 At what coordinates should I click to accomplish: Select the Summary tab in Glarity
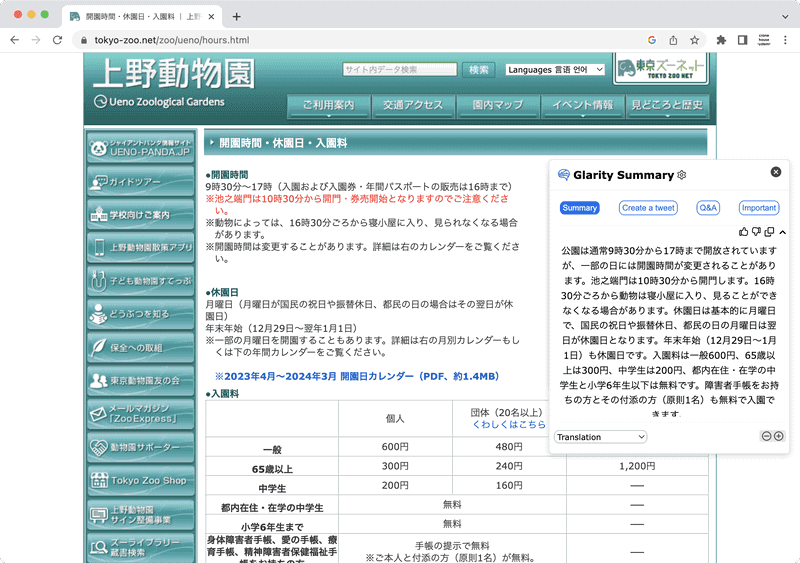[580, 208]
